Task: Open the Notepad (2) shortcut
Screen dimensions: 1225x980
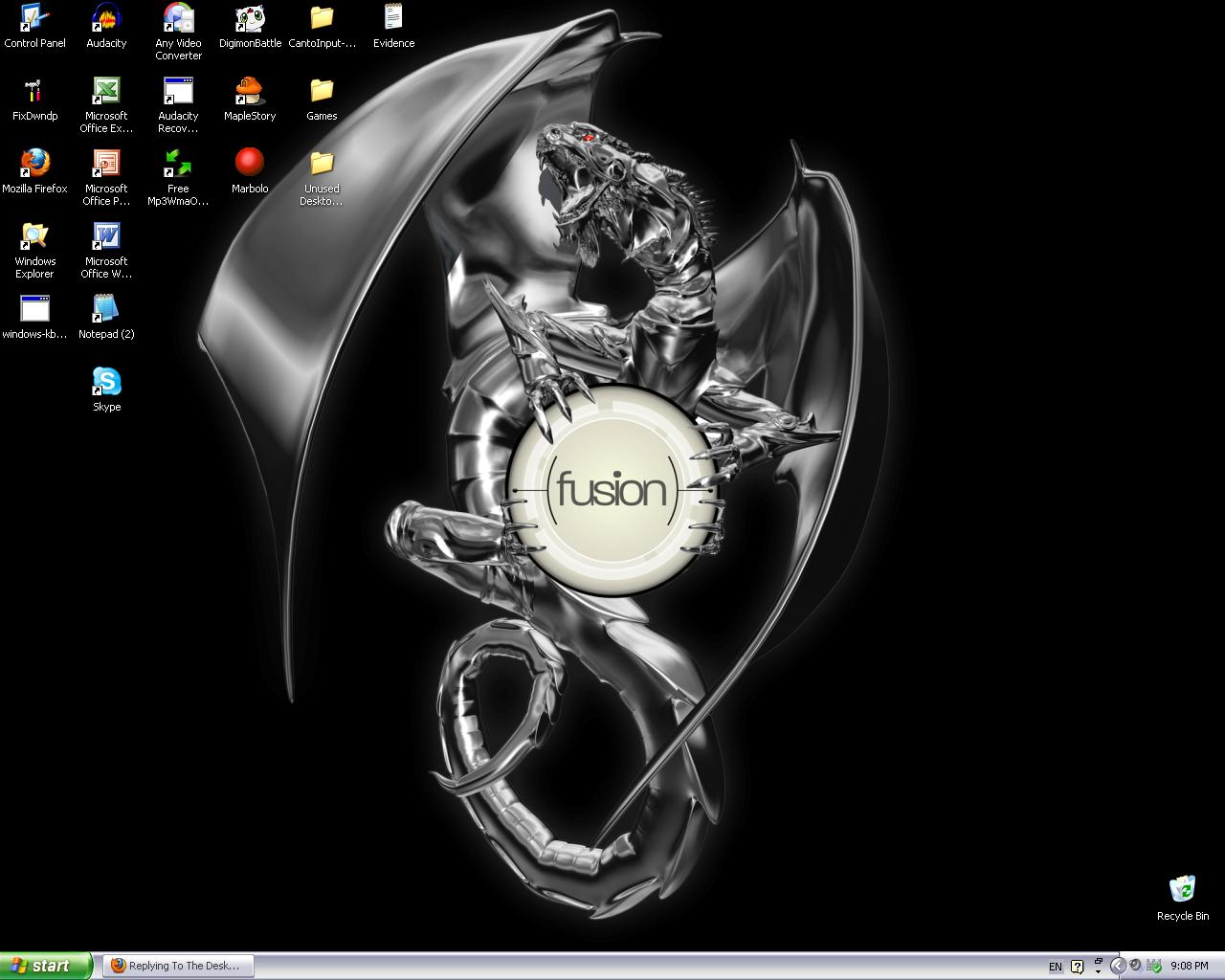Action: (x=106, y=317)
